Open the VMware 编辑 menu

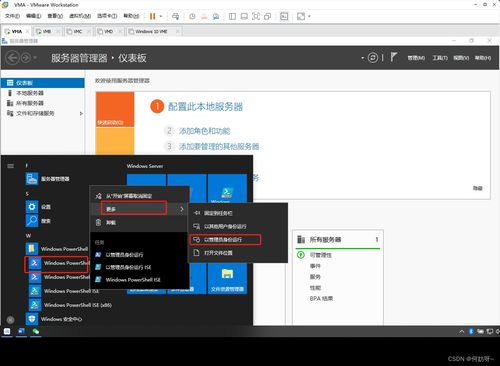coord(34,16)
